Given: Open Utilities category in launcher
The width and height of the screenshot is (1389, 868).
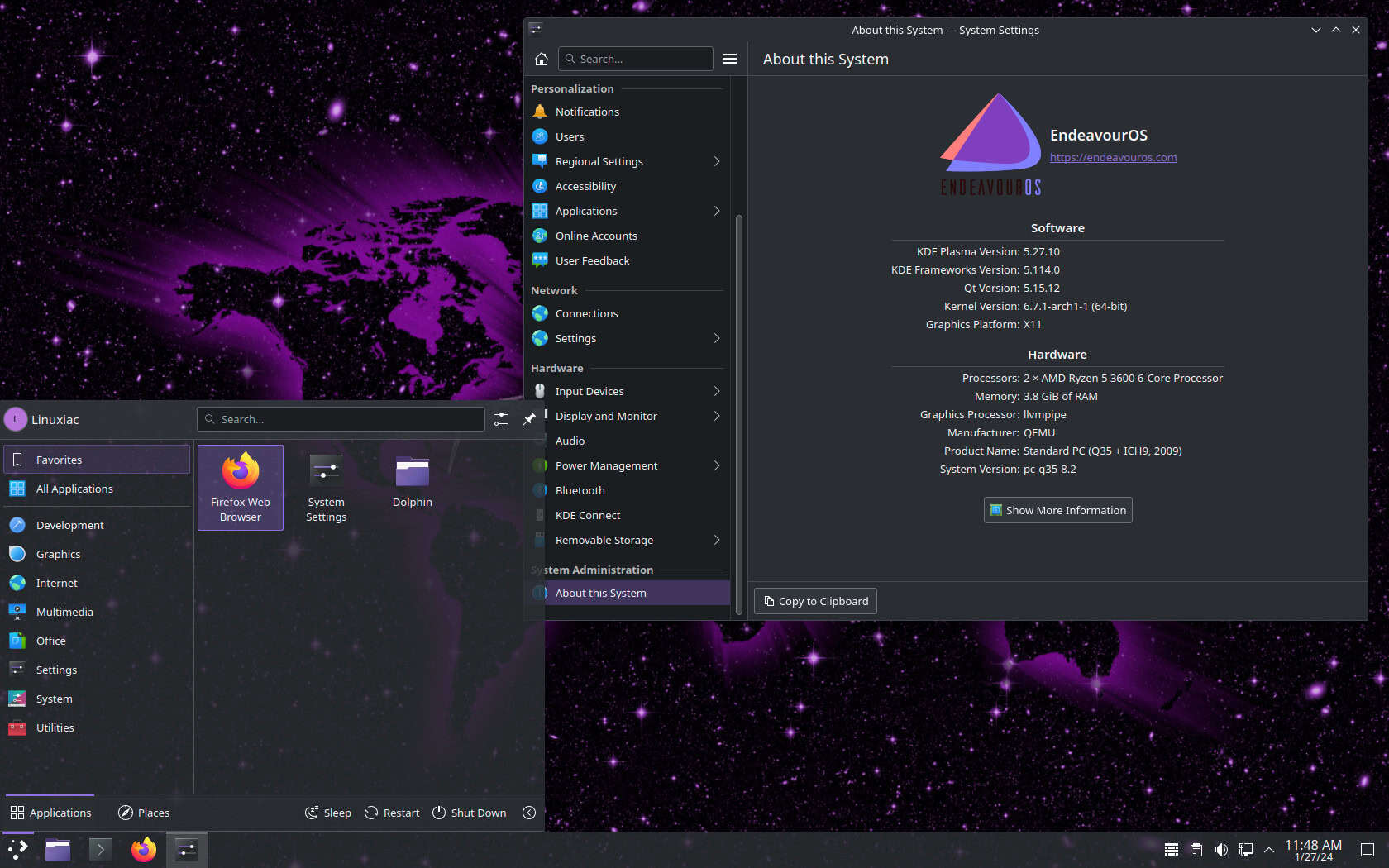Looking at the screenshot, I should click(x=97, y=727).
